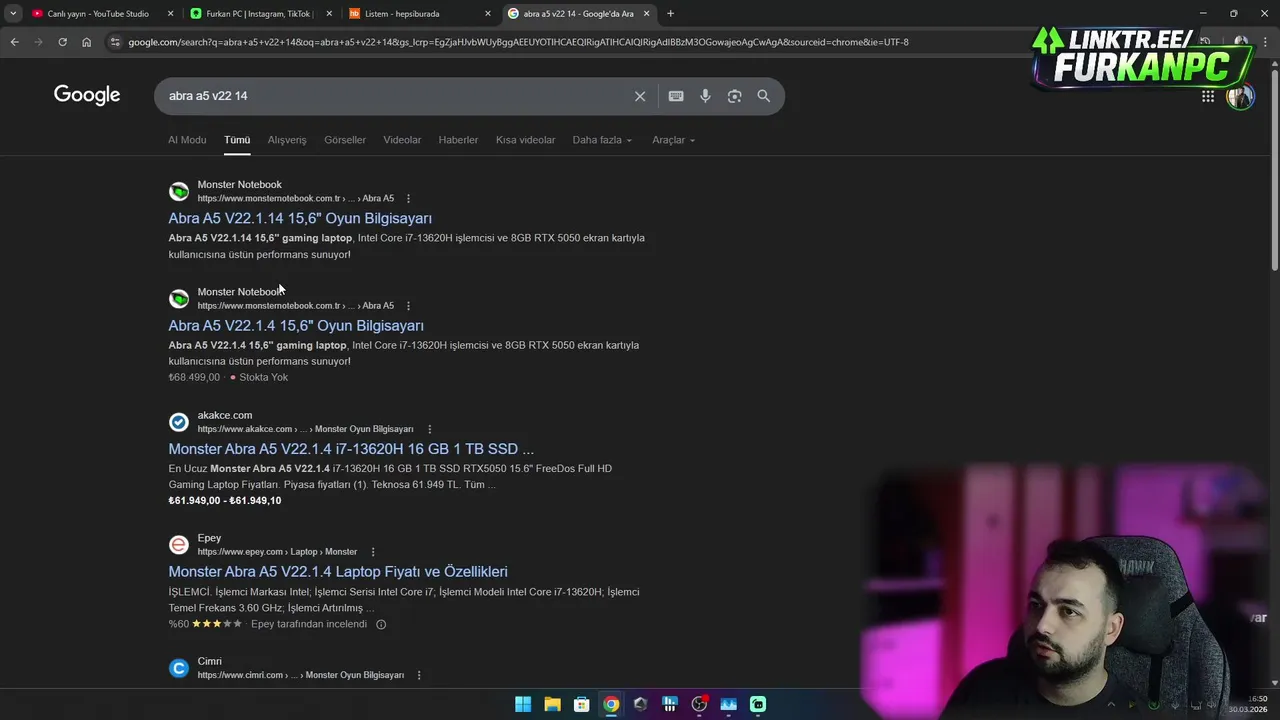This screenshot has width=1280, height=720.
Task: Search by image using the camera lens icon
Action: click(735, 96)
